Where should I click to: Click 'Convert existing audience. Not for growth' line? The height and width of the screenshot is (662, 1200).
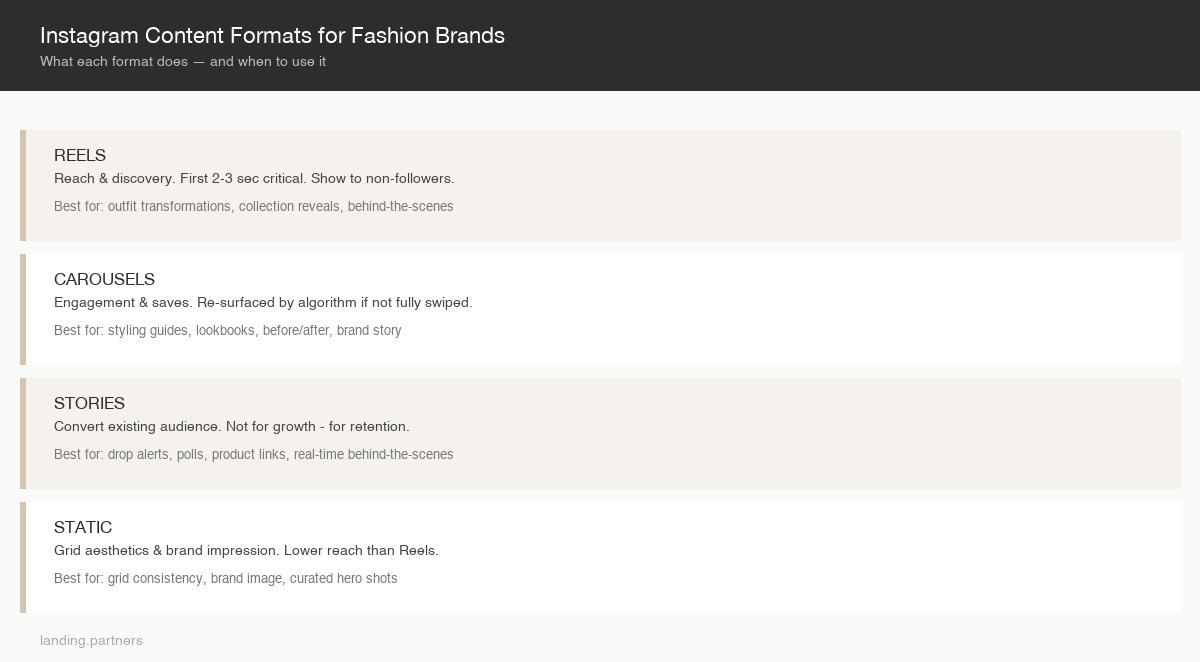click(232, 426)
